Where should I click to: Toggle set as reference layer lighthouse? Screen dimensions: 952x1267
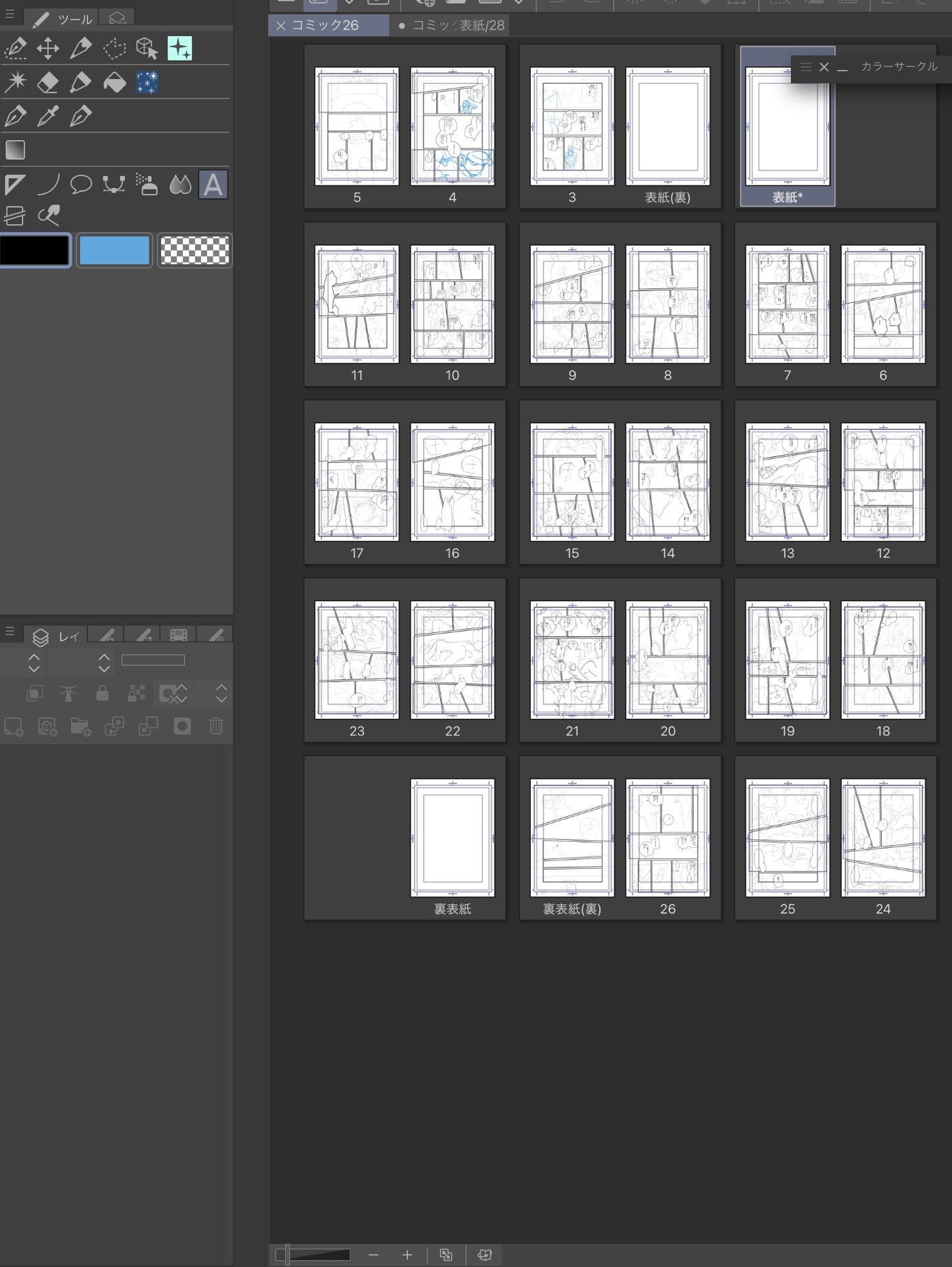pyautogui.click(x=68, y=693)
